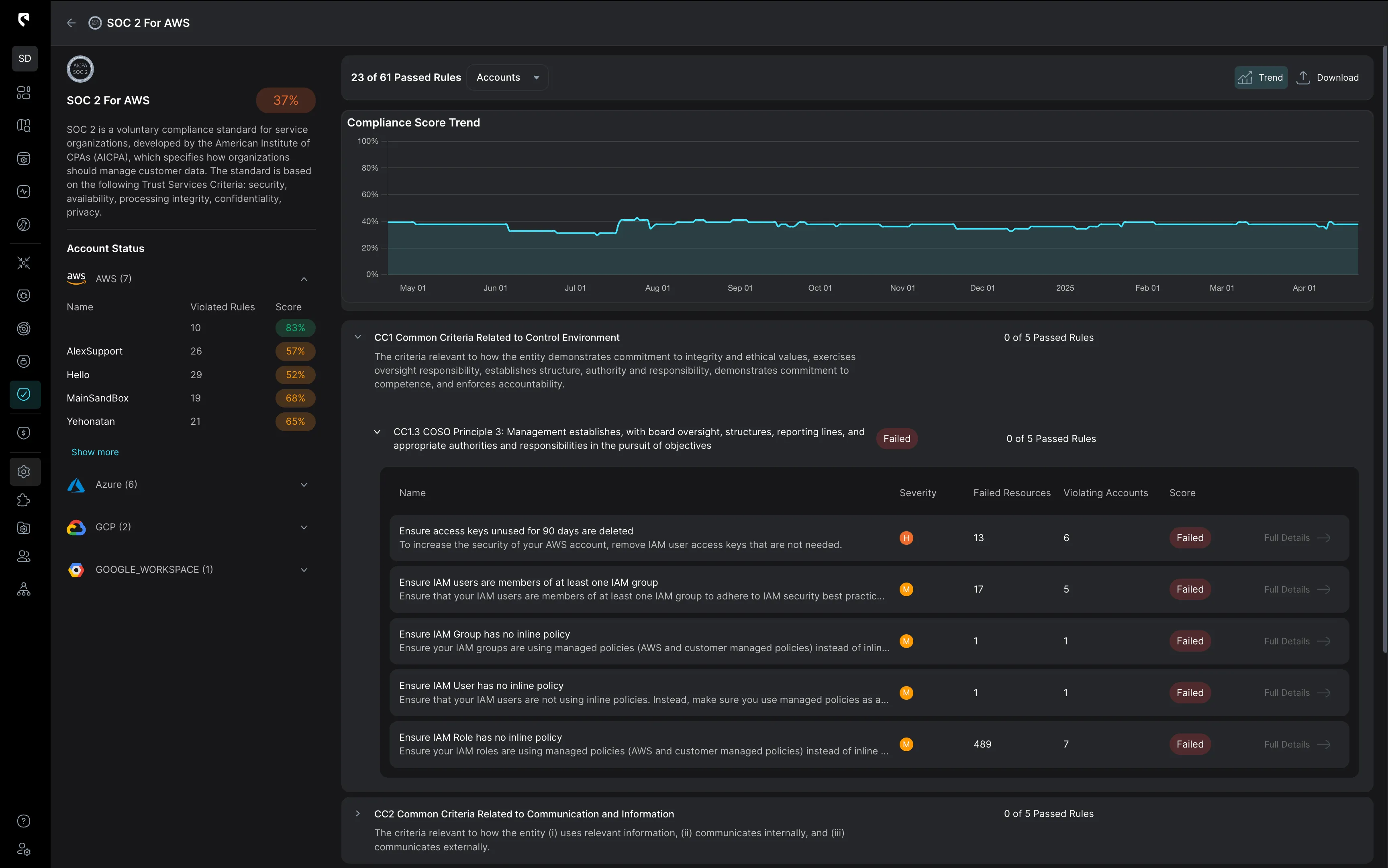Open the lock icon in sidebar
This screenshot has height=868, width=1388.
click(x=24, y=361)
